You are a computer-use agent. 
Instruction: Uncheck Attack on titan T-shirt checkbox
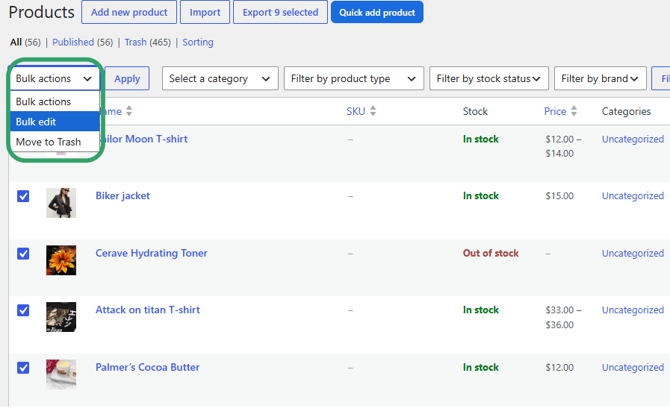[23, 310]
